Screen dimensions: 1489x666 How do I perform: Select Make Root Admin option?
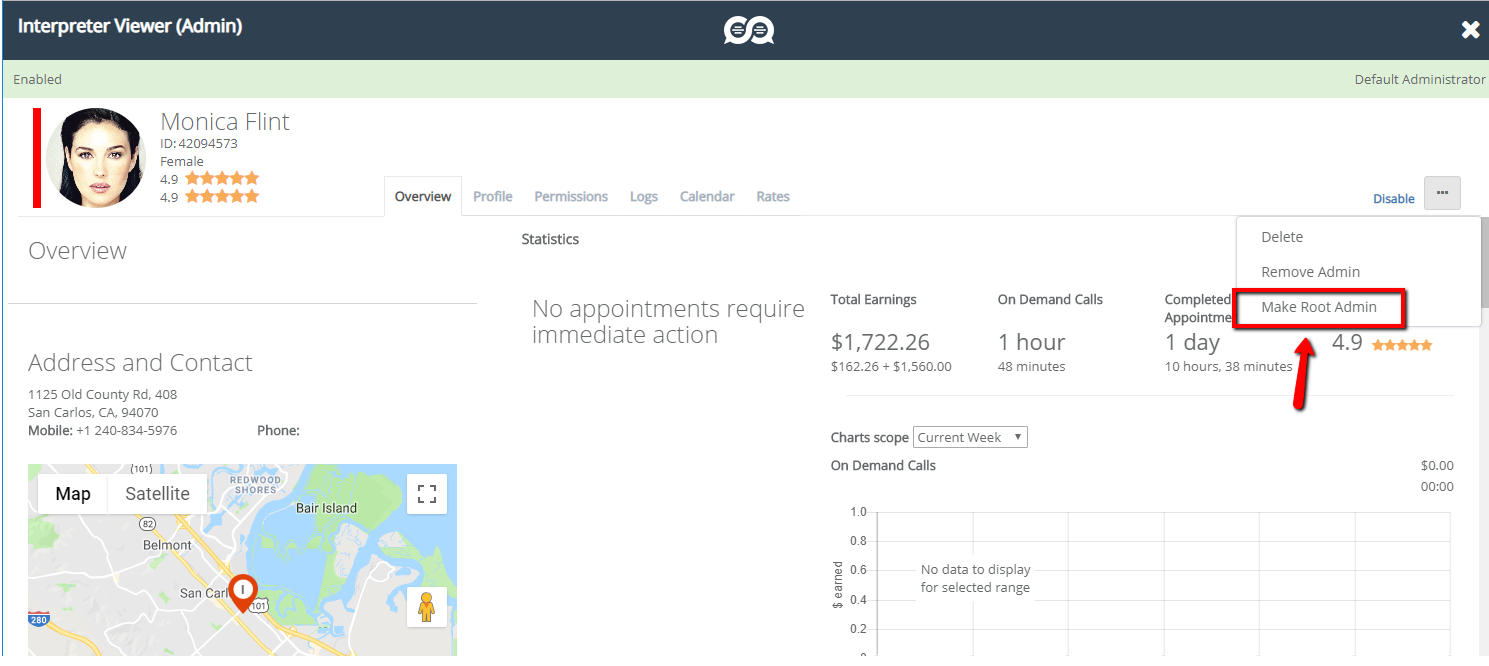pos(1319,307)
